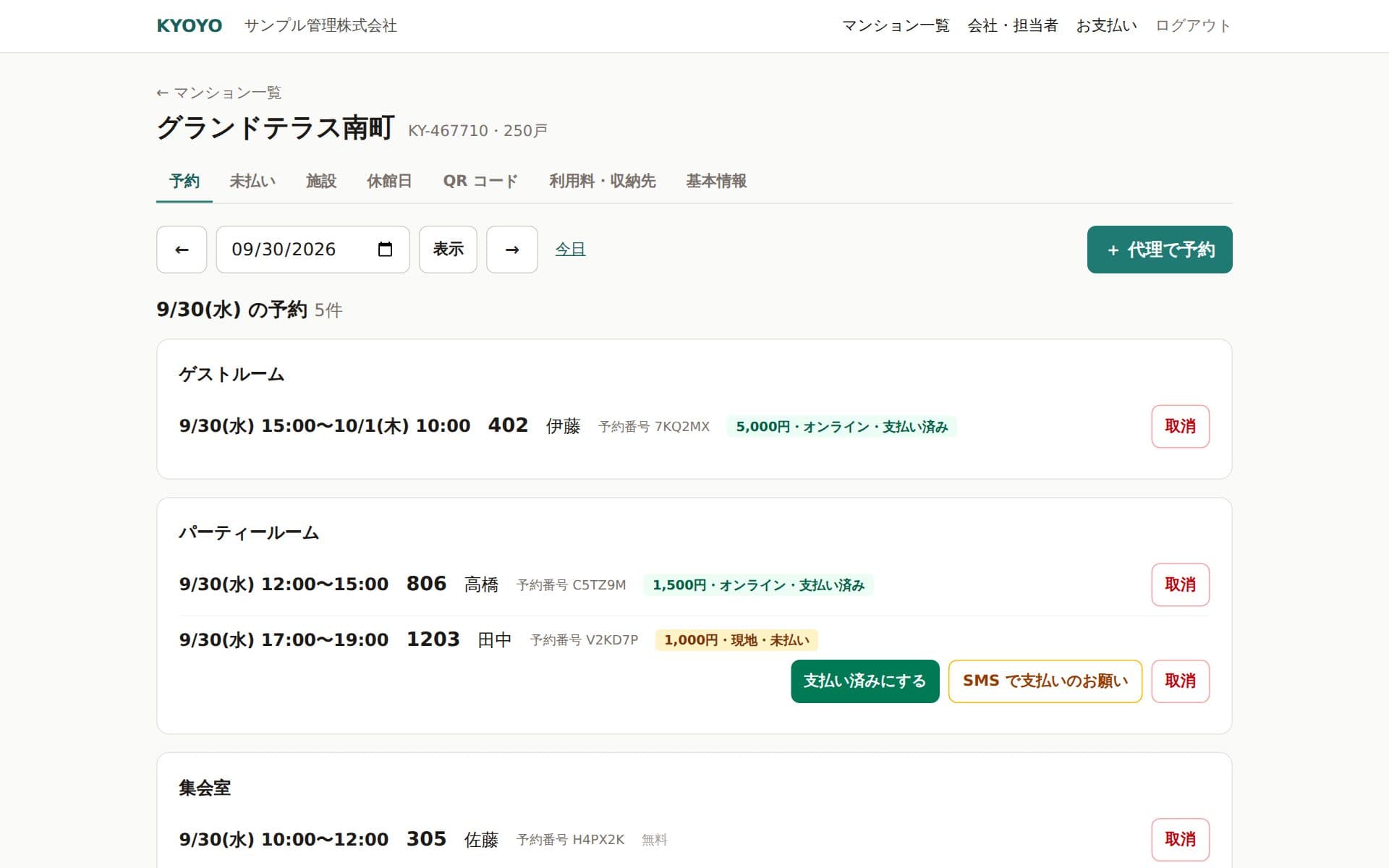Viewport: 1389px width, 868px height.
Task: Click the KY-467710・250戸 building code text
Action: coord(477,131)
